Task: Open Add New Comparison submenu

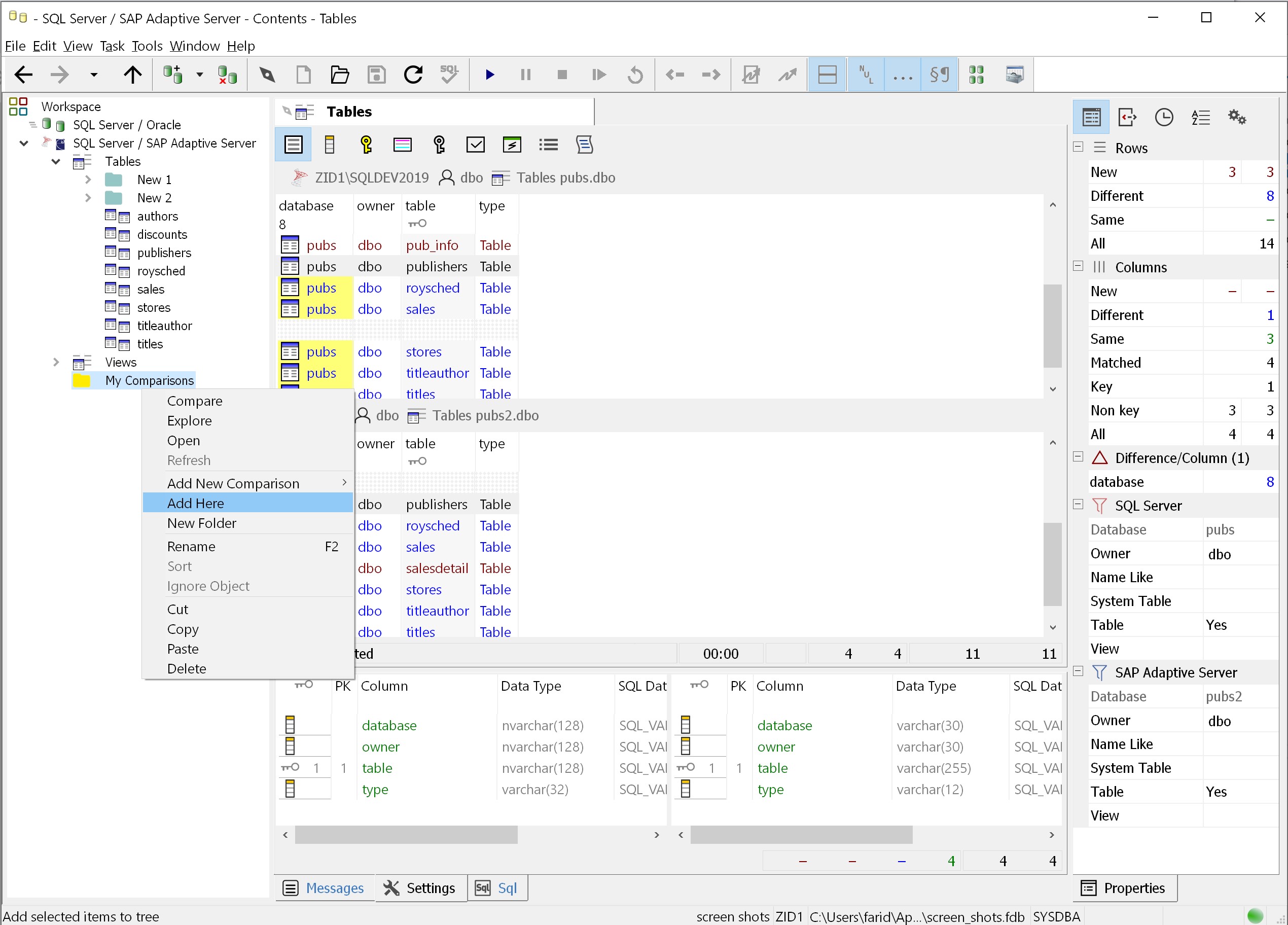Action: coord(247,483)
